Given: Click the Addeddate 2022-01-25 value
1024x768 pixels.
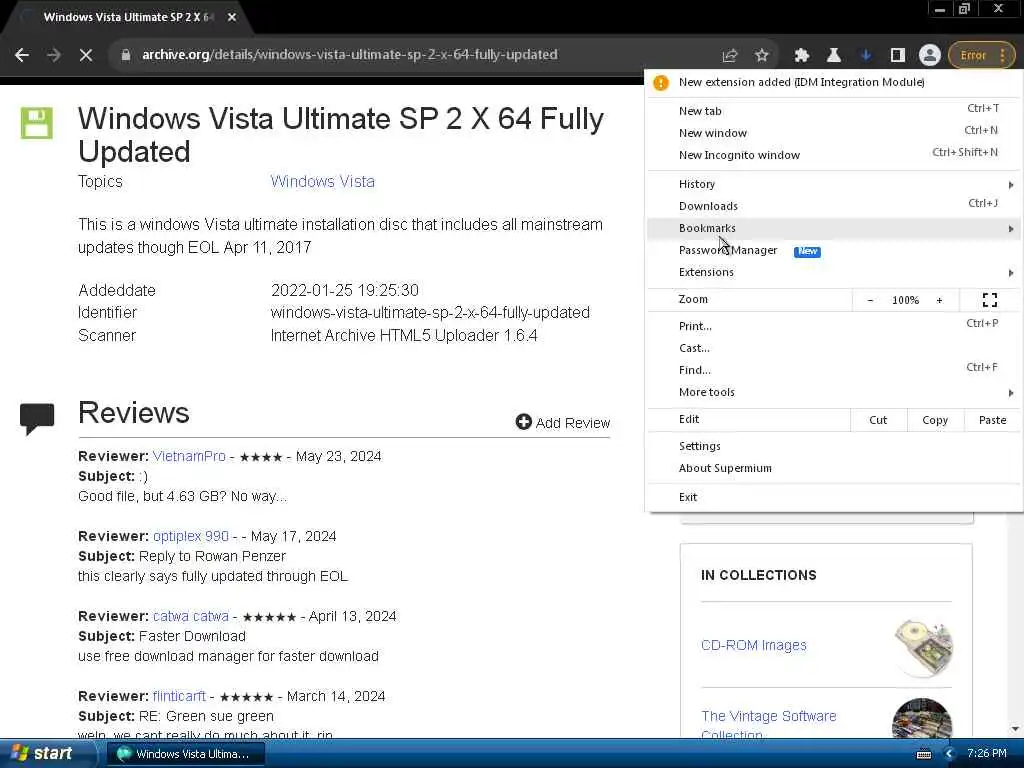Looking at the screenshot, I should (x=345, y=290).
